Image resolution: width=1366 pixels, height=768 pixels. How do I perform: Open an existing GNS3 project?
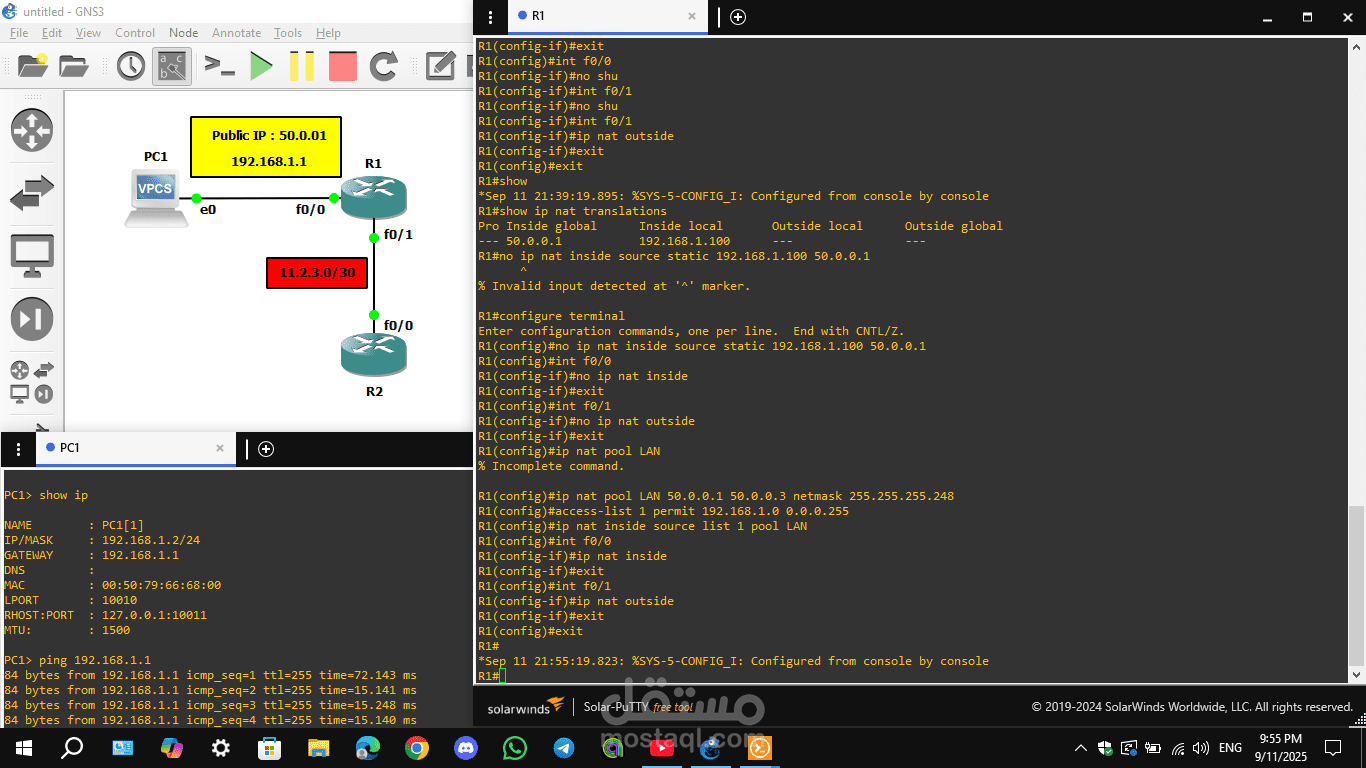74,66
